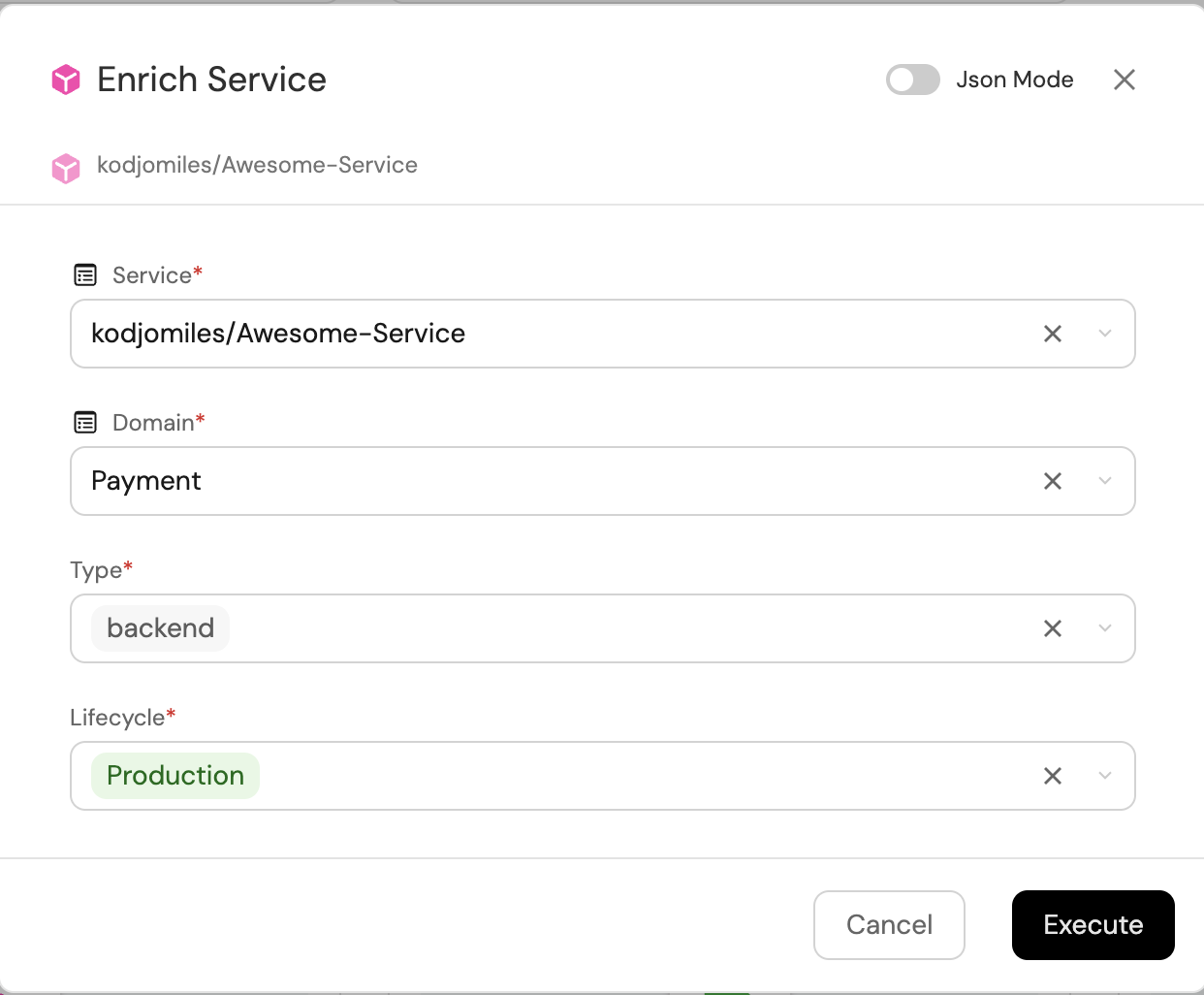Expand the Service dropdown chevron
Image resolution: width=1204 pixels, height=995 pixels.
pyautogui.click(x=1105, y=334)
